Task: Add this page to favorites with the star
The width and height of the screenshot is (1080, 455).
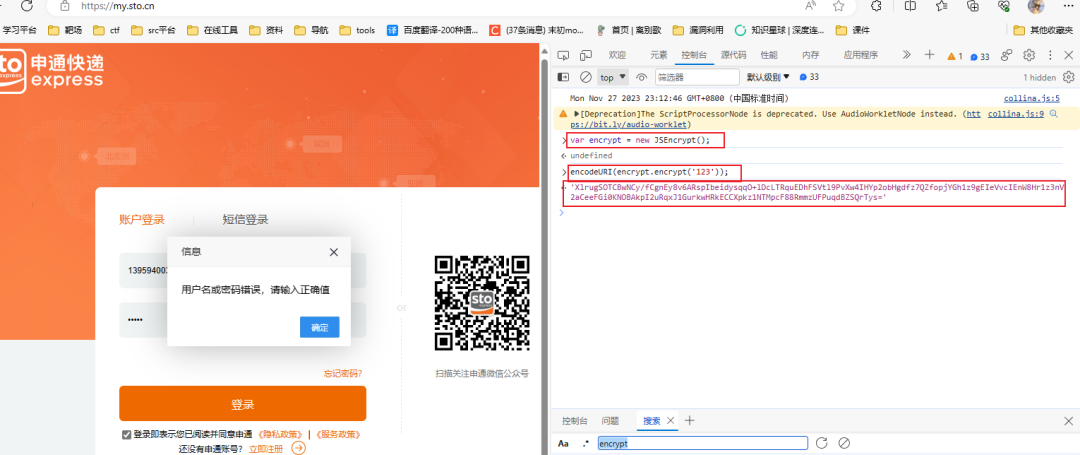Action: click(838, 6)
